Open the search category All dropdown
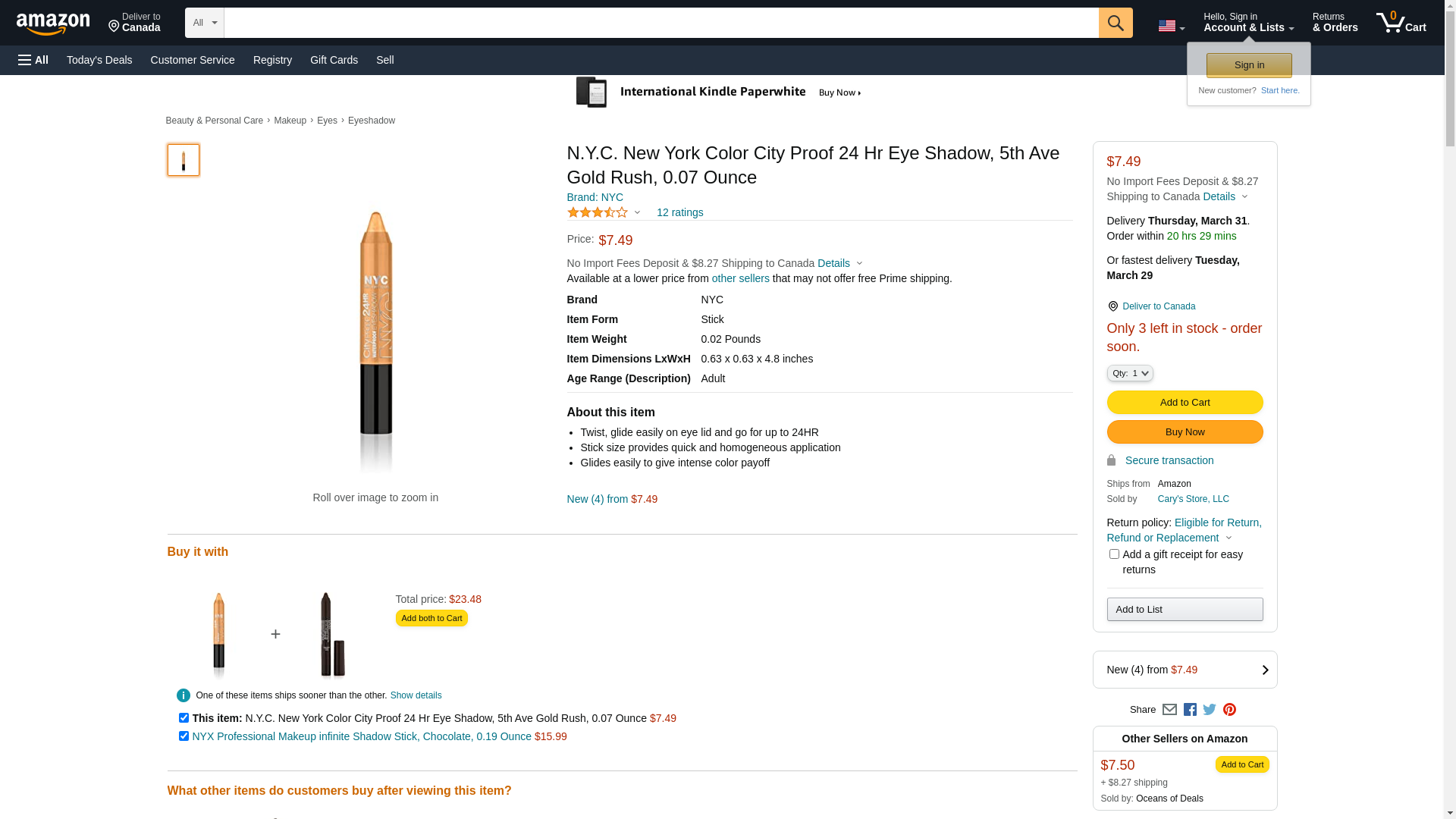1456x819 pixels. [x=204, y=23]
